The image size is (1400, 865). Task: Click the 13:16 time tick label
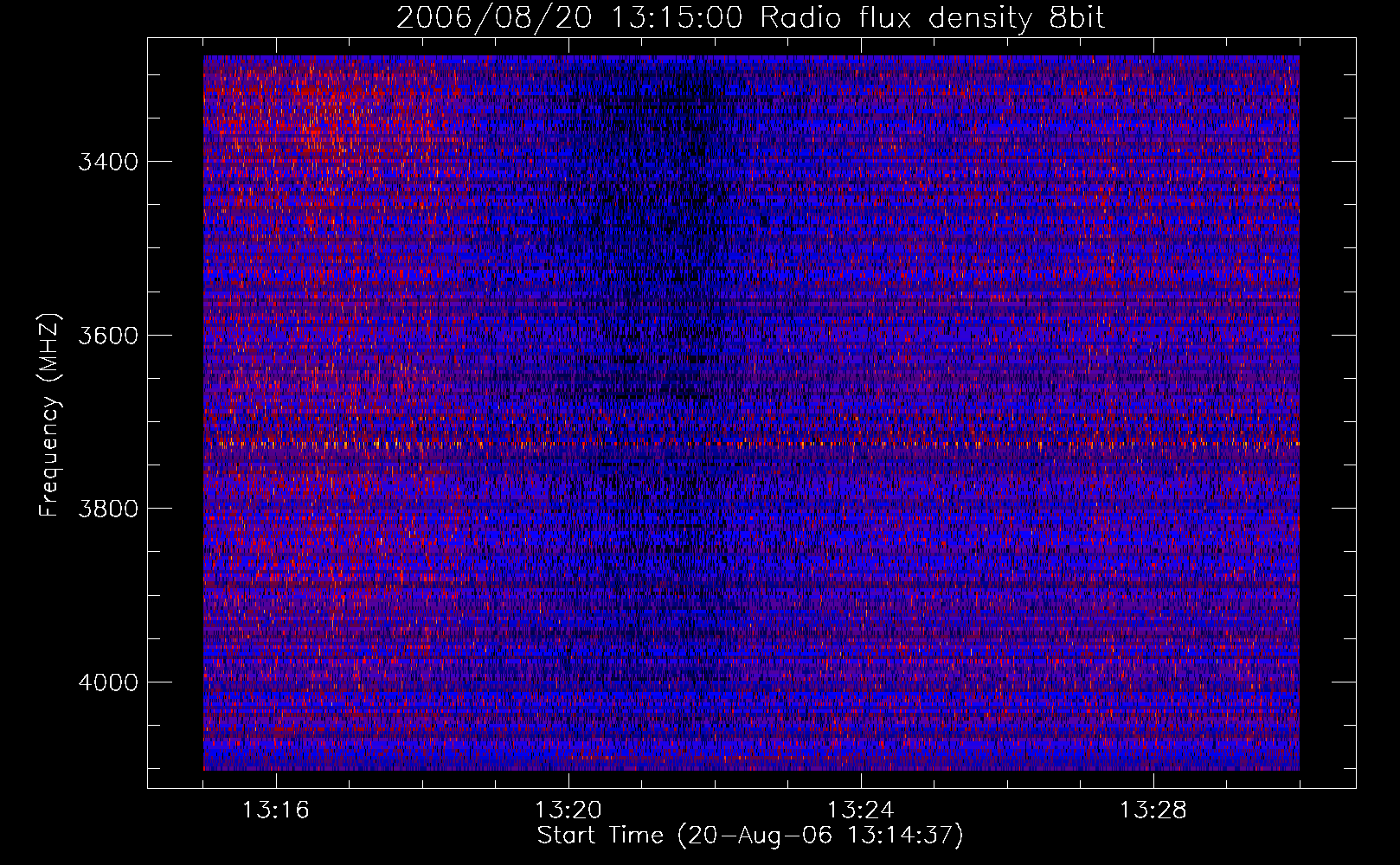[x=276, y=811]
